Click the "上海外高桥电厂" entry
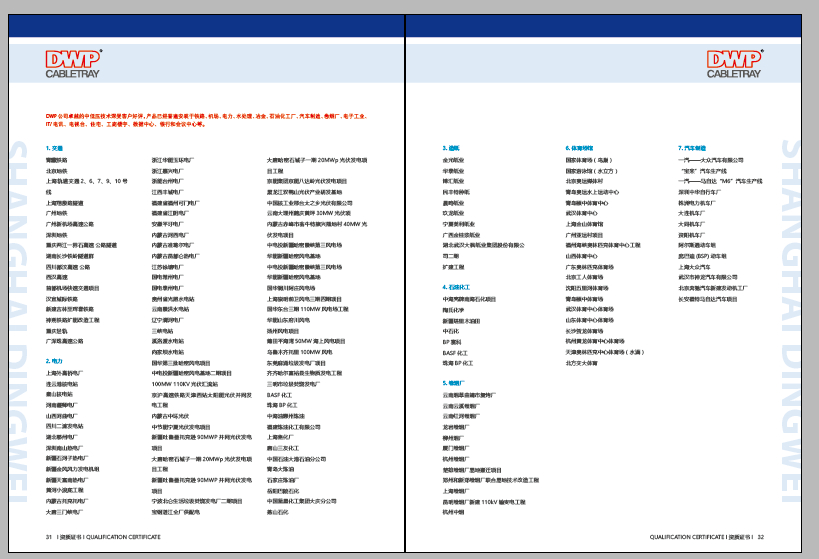Viewport: 819px width, 559px height. pyautogui.click(x=64, y=373)
